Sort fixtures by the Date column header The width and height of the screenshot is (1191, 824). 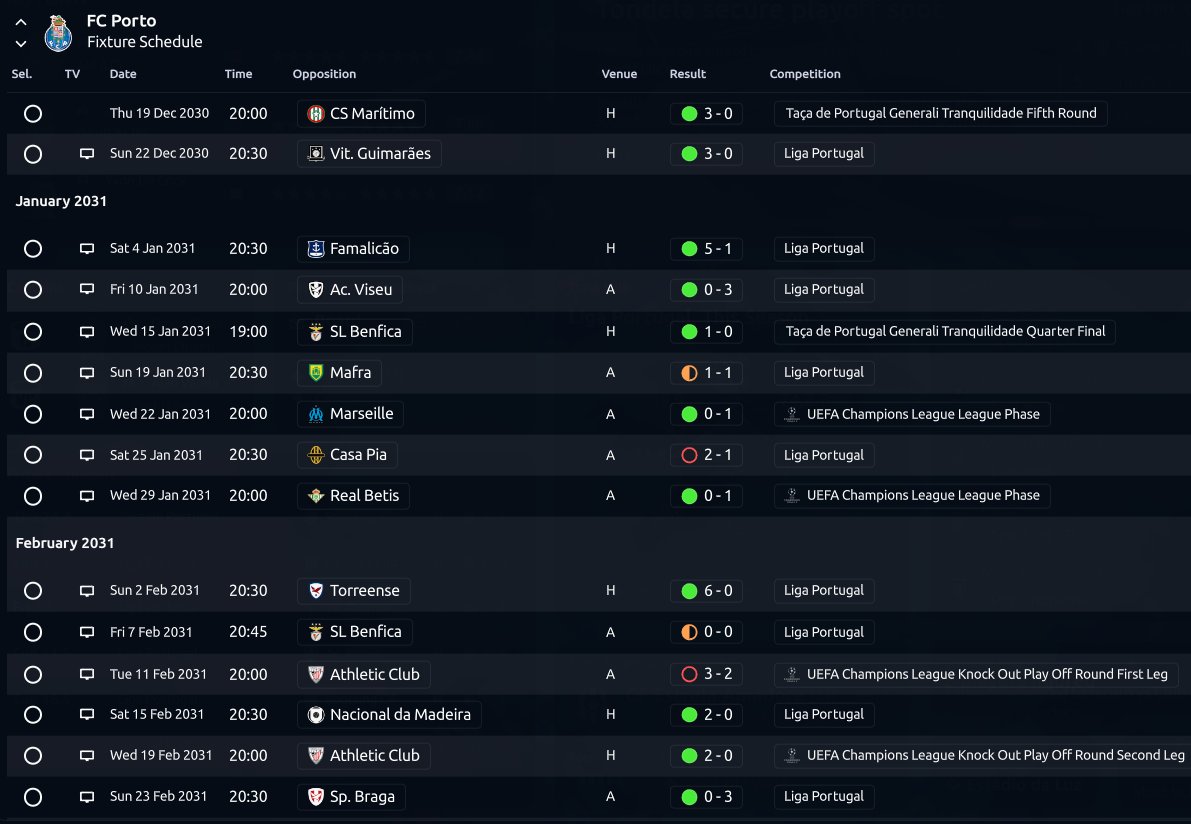pos(123,74)
